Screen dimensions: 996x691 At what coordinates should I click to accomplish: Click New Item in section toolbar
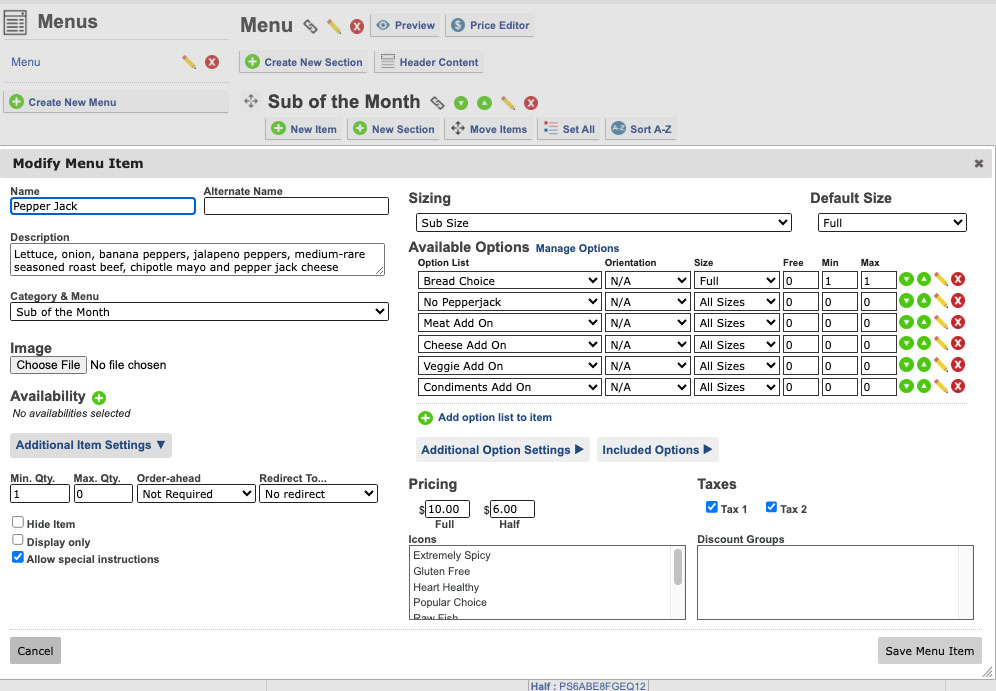click(x=304, y=129)
